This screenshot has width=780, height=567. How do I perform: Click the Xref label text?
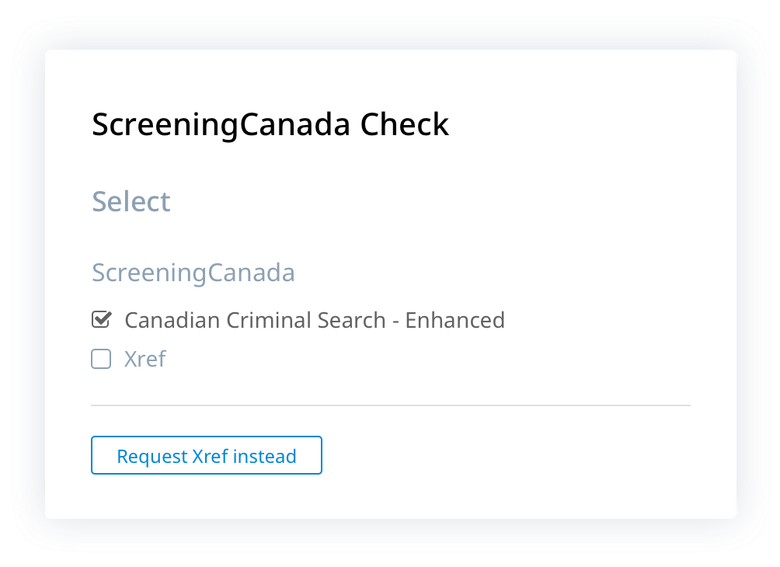145,359
